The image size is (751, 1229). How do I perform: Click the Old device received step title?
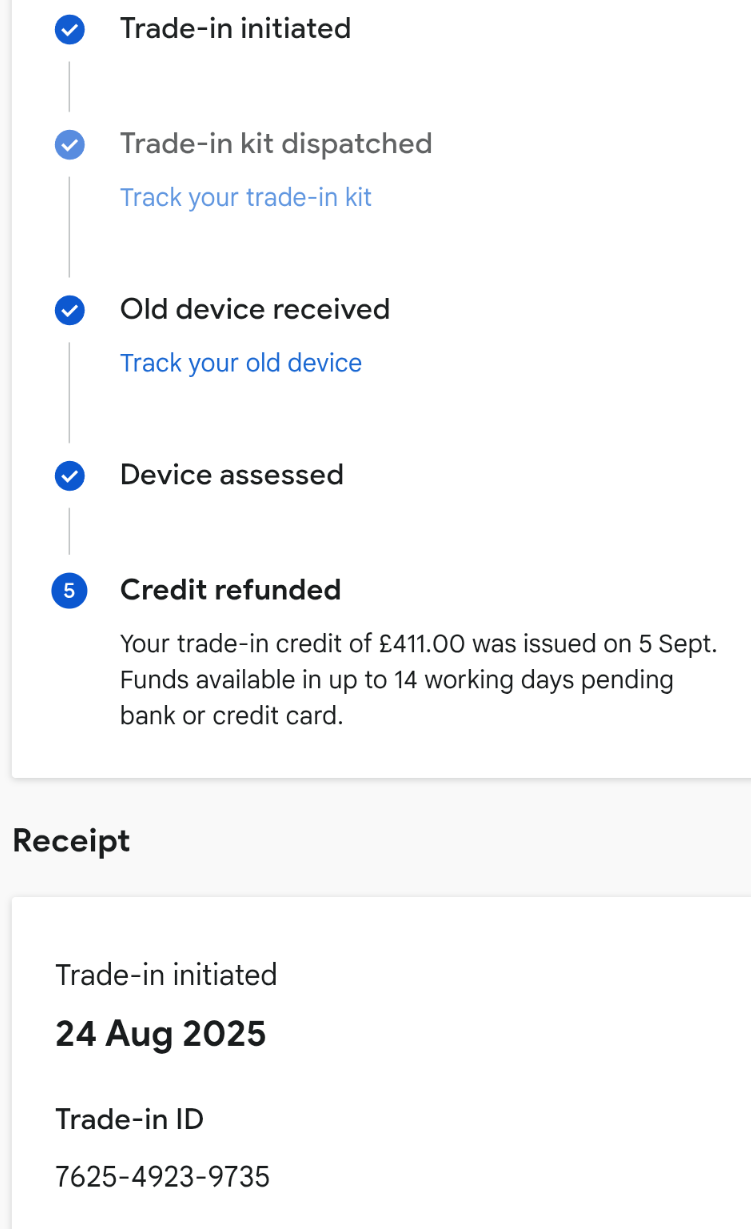tap(255, 309)
